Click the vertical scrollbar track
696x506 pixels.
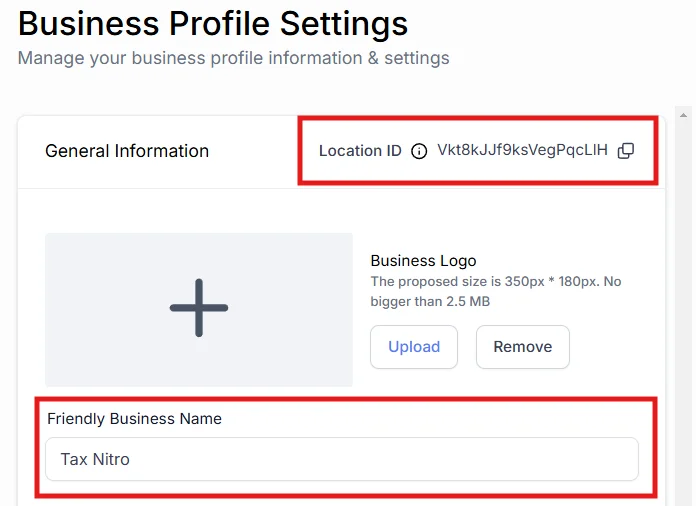[x=684, y=311]
